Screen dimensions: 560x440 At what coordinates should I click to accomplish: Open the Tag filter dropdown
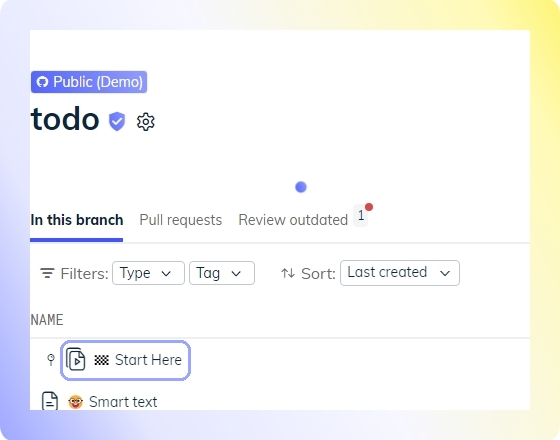(222, 273)
